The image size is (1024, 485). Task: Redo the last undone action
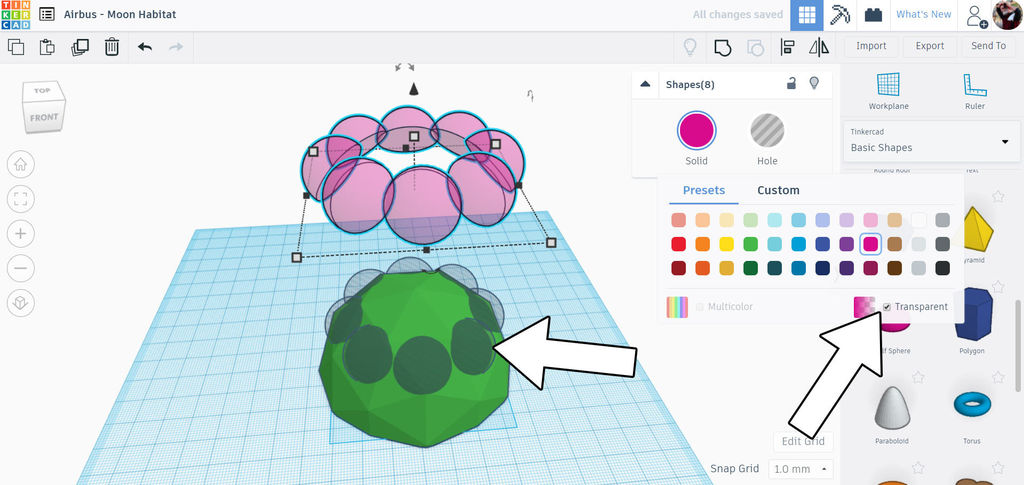pyautogui.click(x=176, y=47)
